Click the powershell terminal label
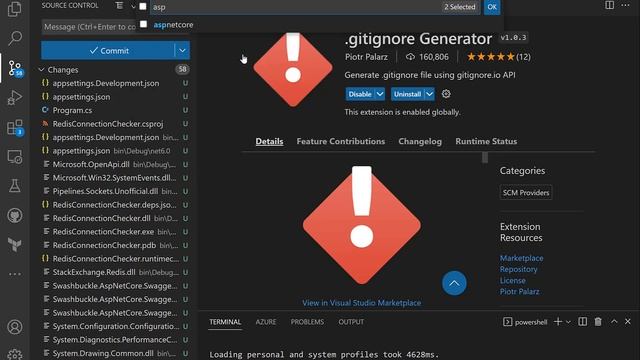This screenshot has height=360, width=640. [526, 322]
